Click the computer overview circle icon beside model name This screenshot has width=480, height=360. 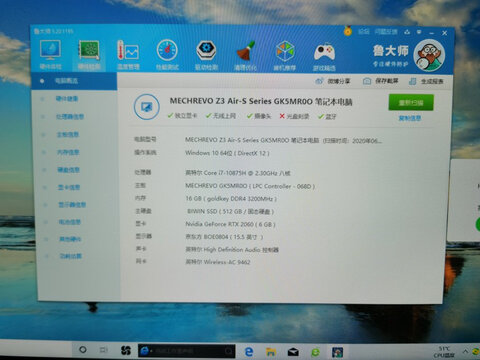[147, 107]
